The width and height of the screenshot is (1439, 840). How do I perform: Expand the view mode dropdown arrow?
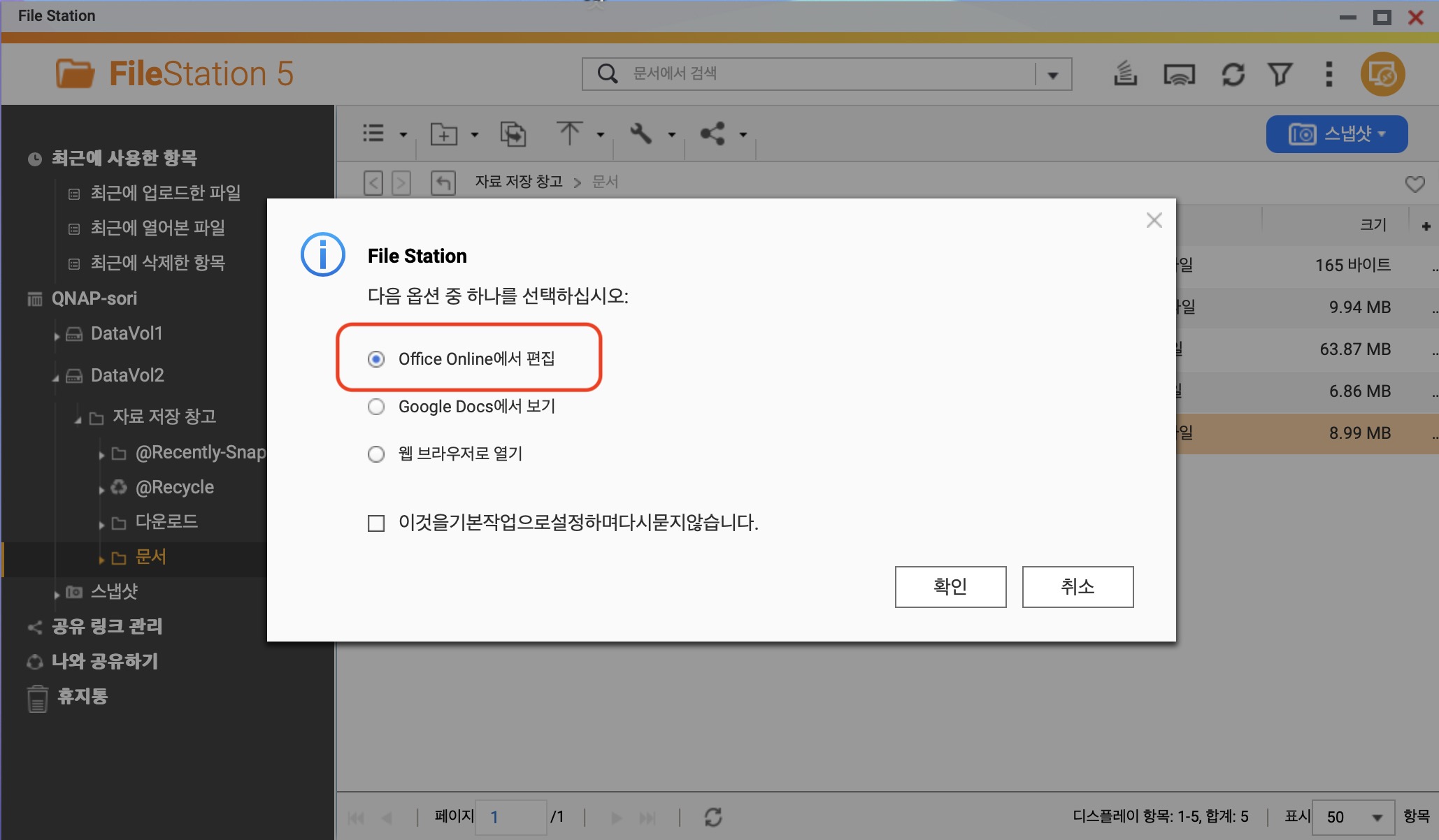pos(403,134)
